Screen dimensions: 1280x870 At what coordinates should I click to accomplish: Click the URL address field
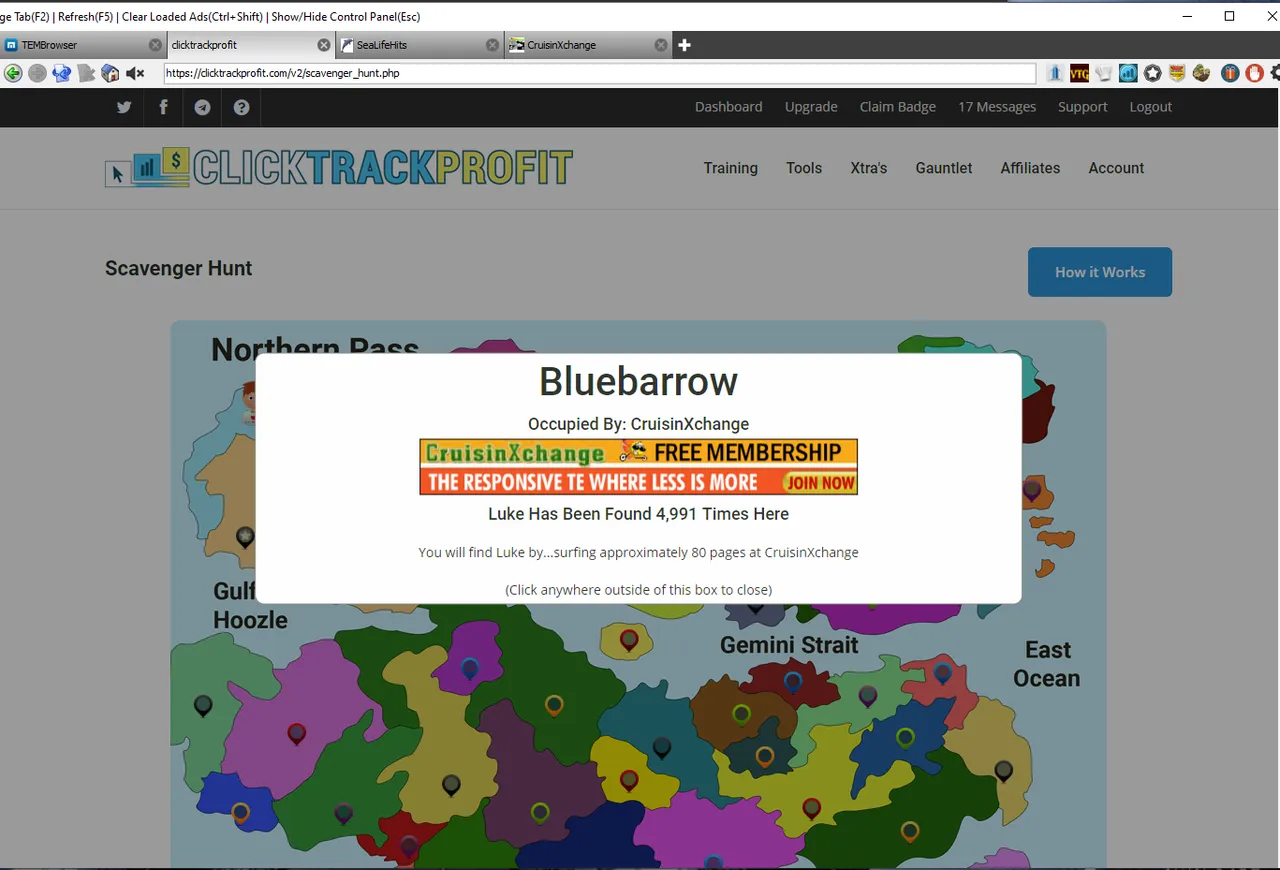[599, 73]
